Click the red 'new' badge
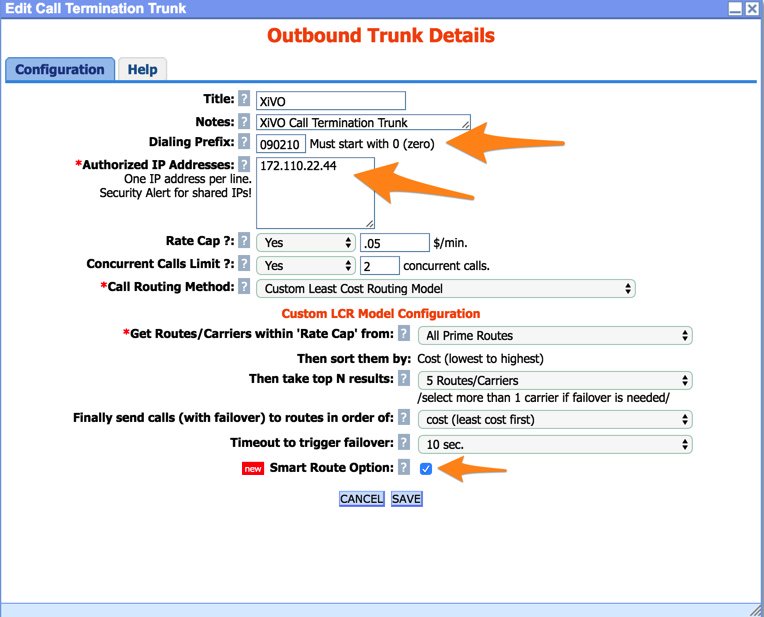The width and height of the screenshot is (764, 617). pyautogui.click(x=253, y=468)
